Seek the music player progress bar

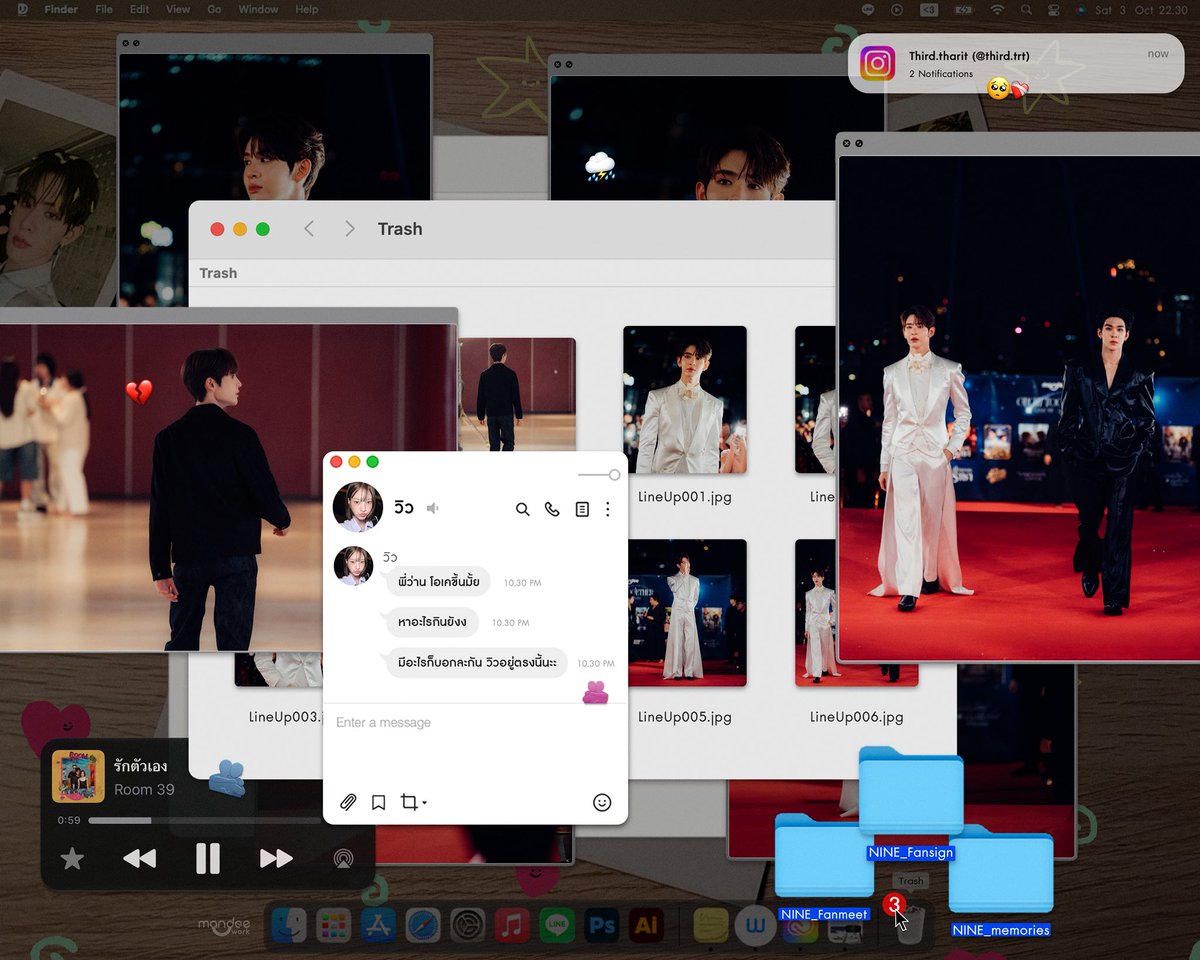pos(204,820)
